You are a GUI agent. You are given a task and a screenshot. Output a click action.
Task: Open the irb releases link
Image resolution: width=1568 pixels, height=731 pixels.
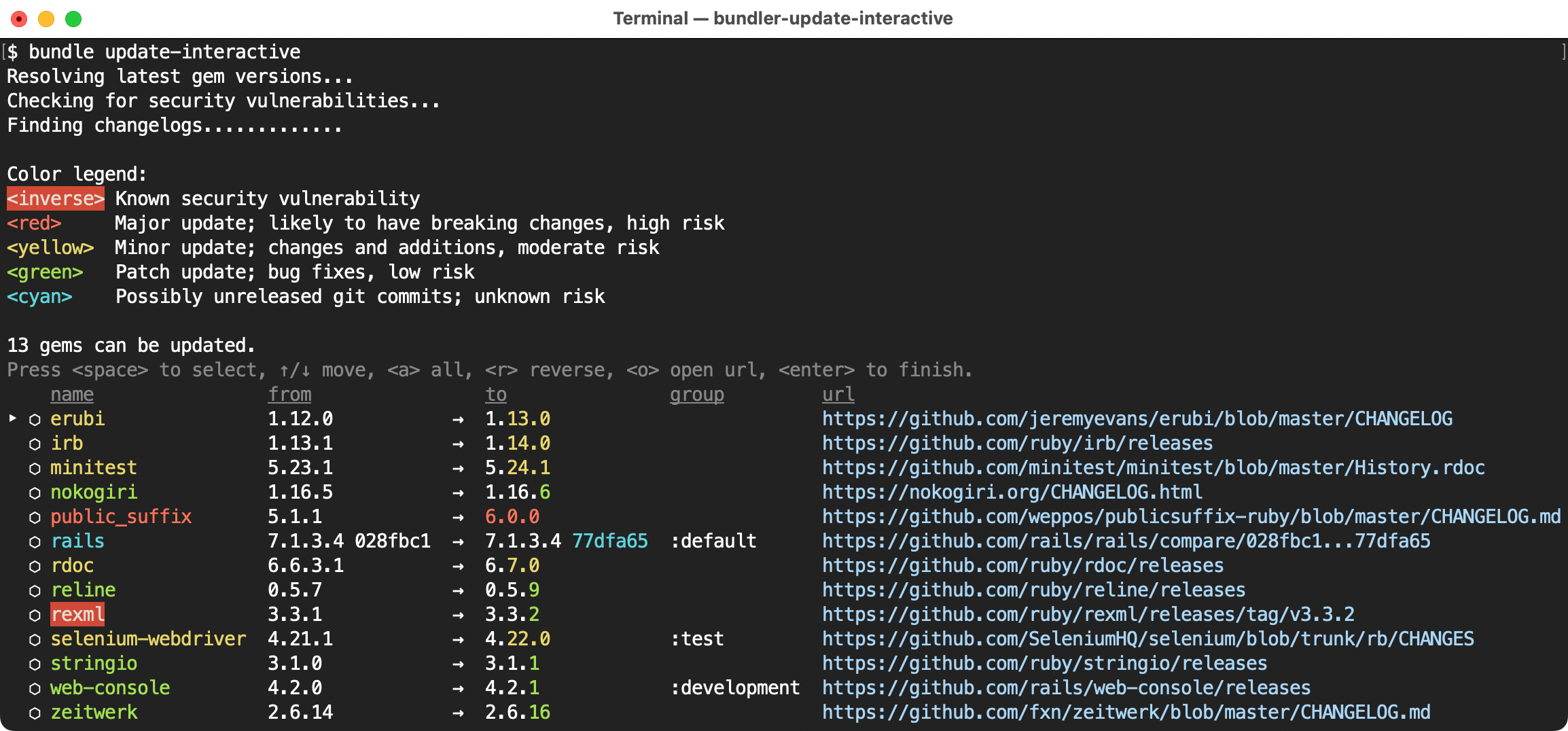tap(1017, 443)
